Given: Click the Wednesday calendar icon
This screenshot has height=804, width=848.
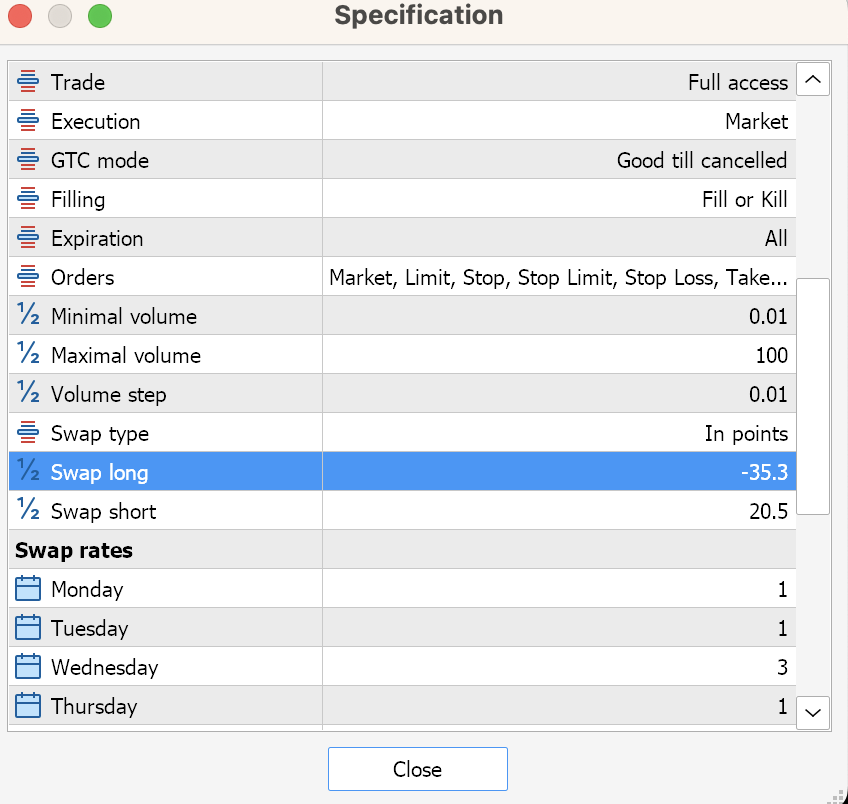Looking at the screenshot, I should tap(28, 667).
